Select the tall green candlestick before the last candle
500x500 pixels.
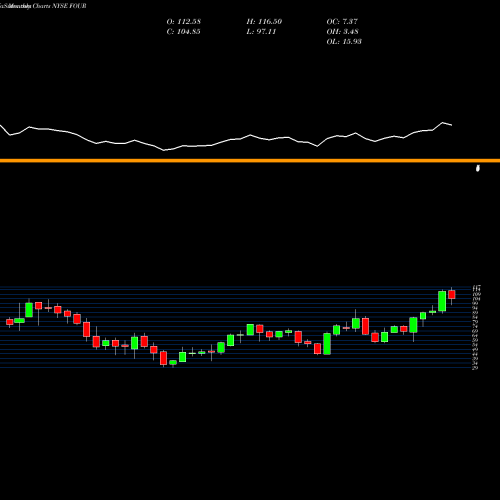coord(442,301)
